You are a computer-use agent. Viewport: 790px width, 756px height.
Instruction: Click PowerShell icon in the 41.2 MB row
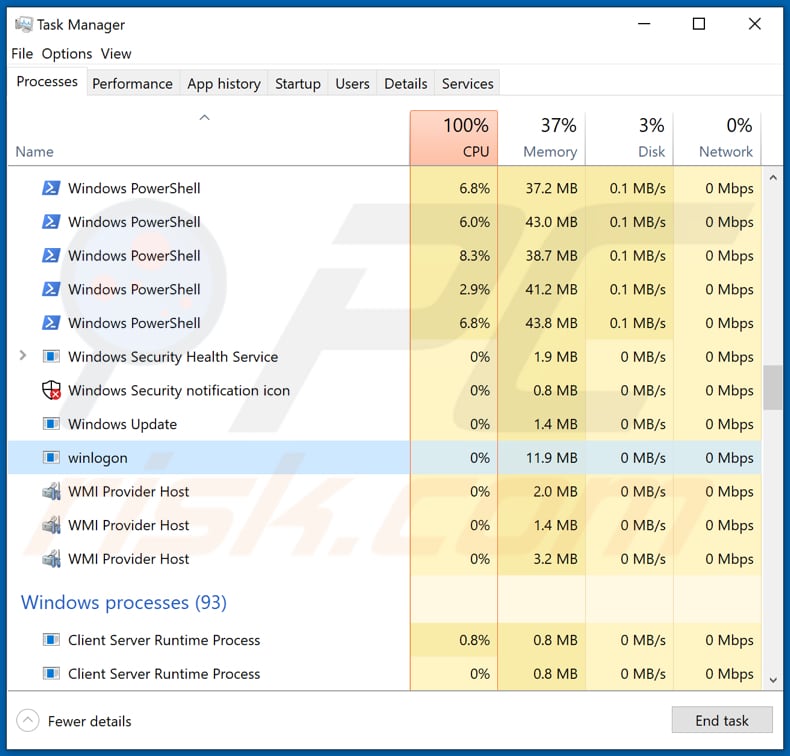pyautogui.click(x=51, y=289)
